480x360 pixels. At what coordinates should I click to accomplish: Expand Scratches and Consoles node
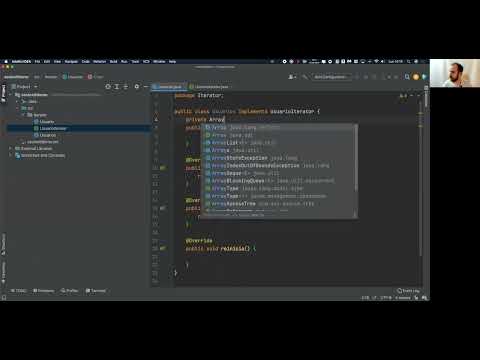10,156
